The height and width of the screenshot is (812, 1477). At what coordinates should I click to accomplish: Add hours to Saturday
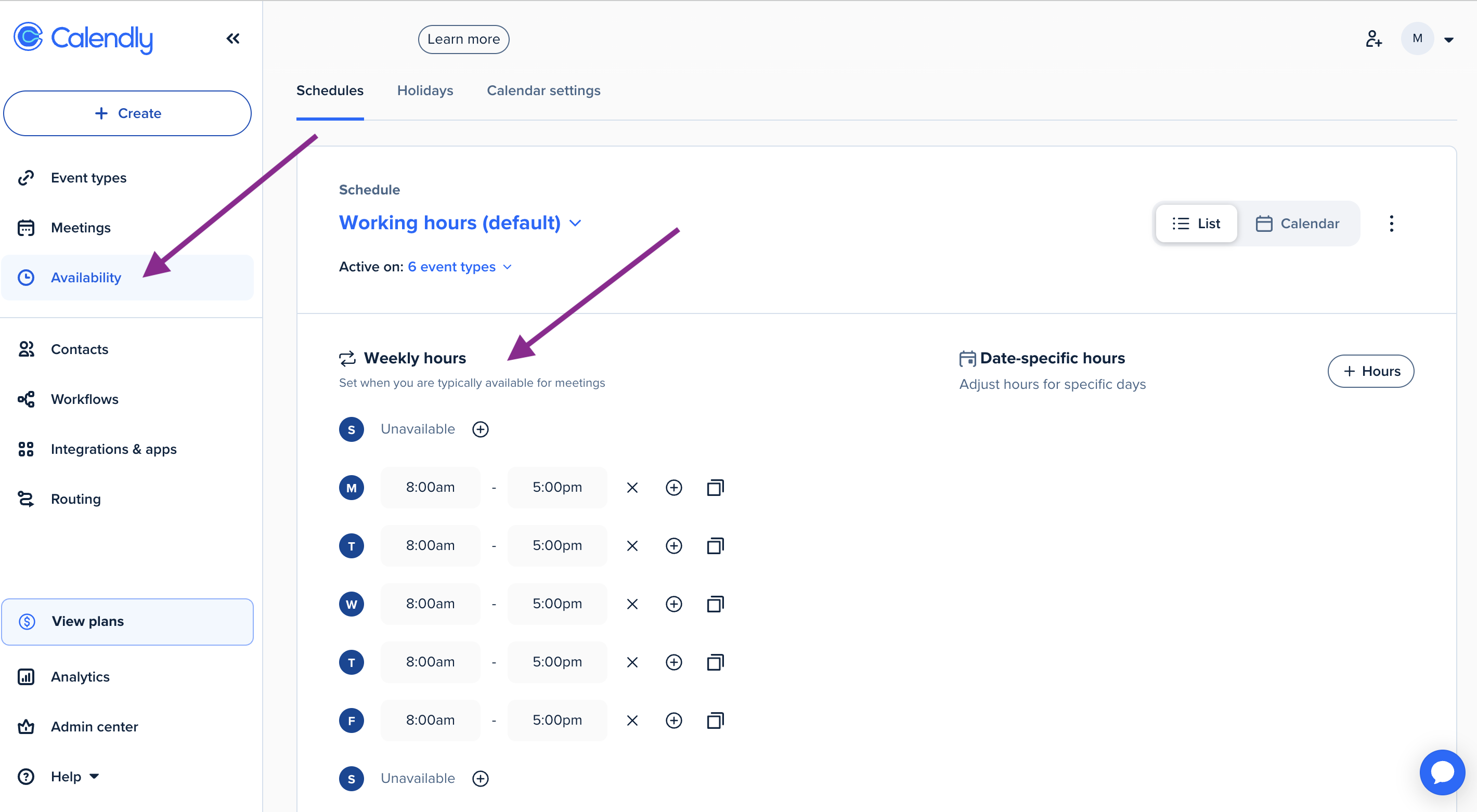coord(481,778)
